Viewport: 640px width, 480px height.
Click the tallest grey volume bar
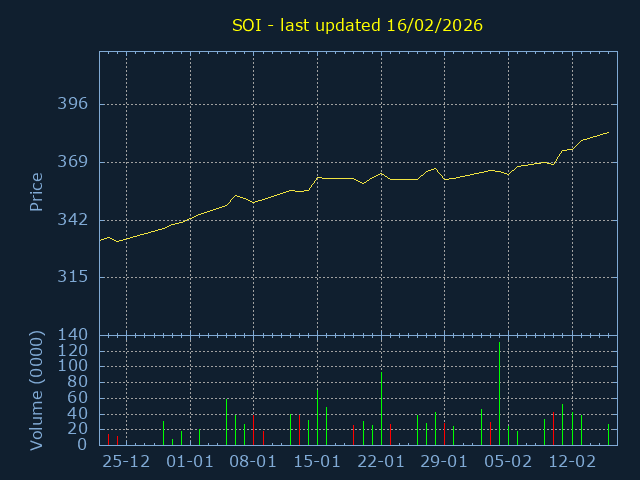[x=499, y=395]
